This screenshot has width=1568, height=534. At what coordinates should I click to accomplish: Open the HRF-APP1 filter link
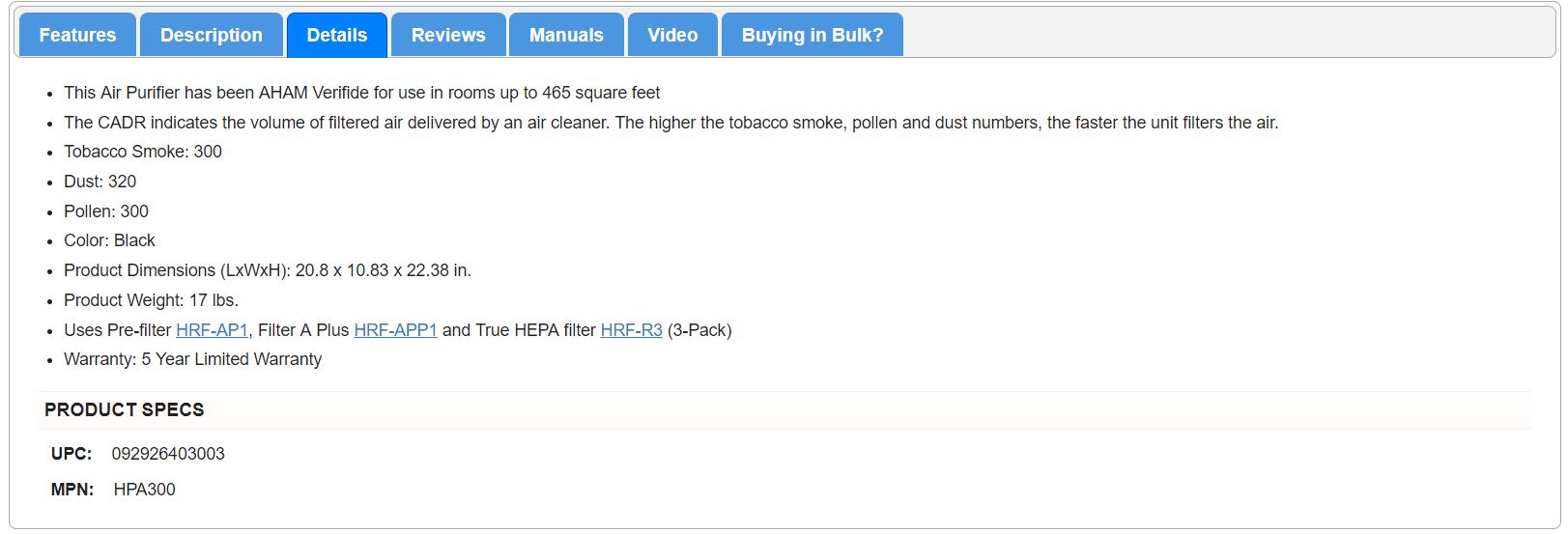pyautogui.click(x=395, y=330)
